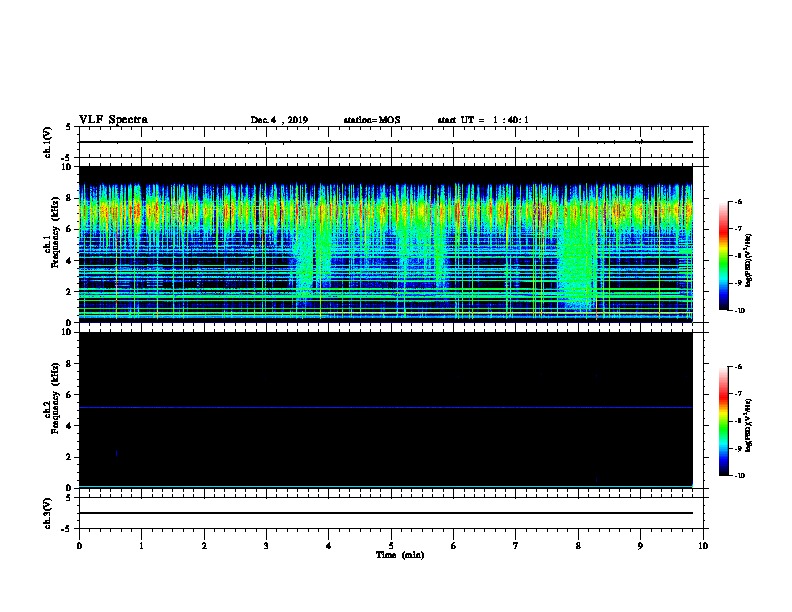Click the "start UT = 1:40:1" text
This screenshot has height=612, width=792.
pyautogui.click(x=483, y=120)
